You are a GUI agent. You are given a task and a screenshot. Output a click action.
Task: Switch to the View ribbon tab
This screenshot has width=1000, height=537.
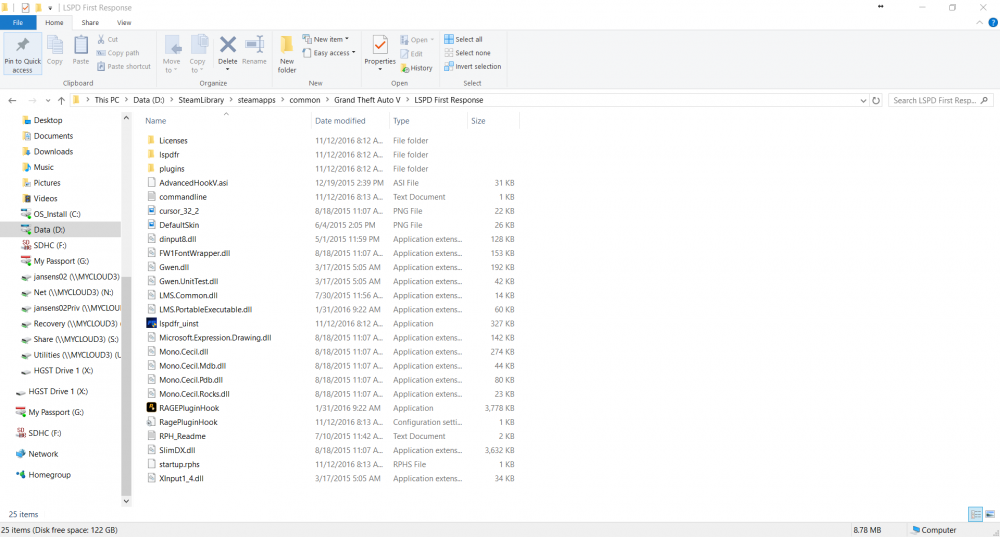tap(124, 22)
